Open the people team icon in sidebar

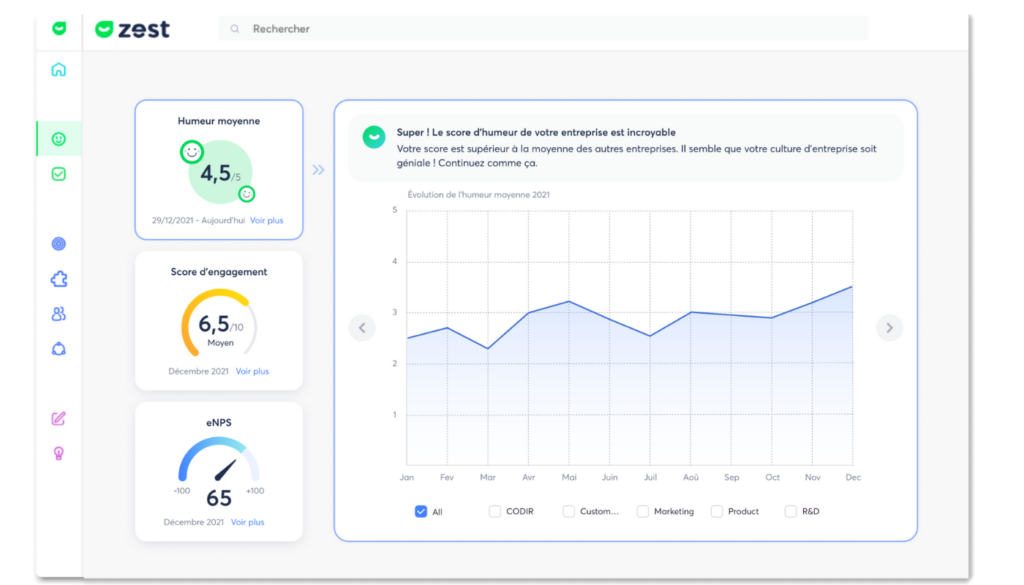[59, 314]
